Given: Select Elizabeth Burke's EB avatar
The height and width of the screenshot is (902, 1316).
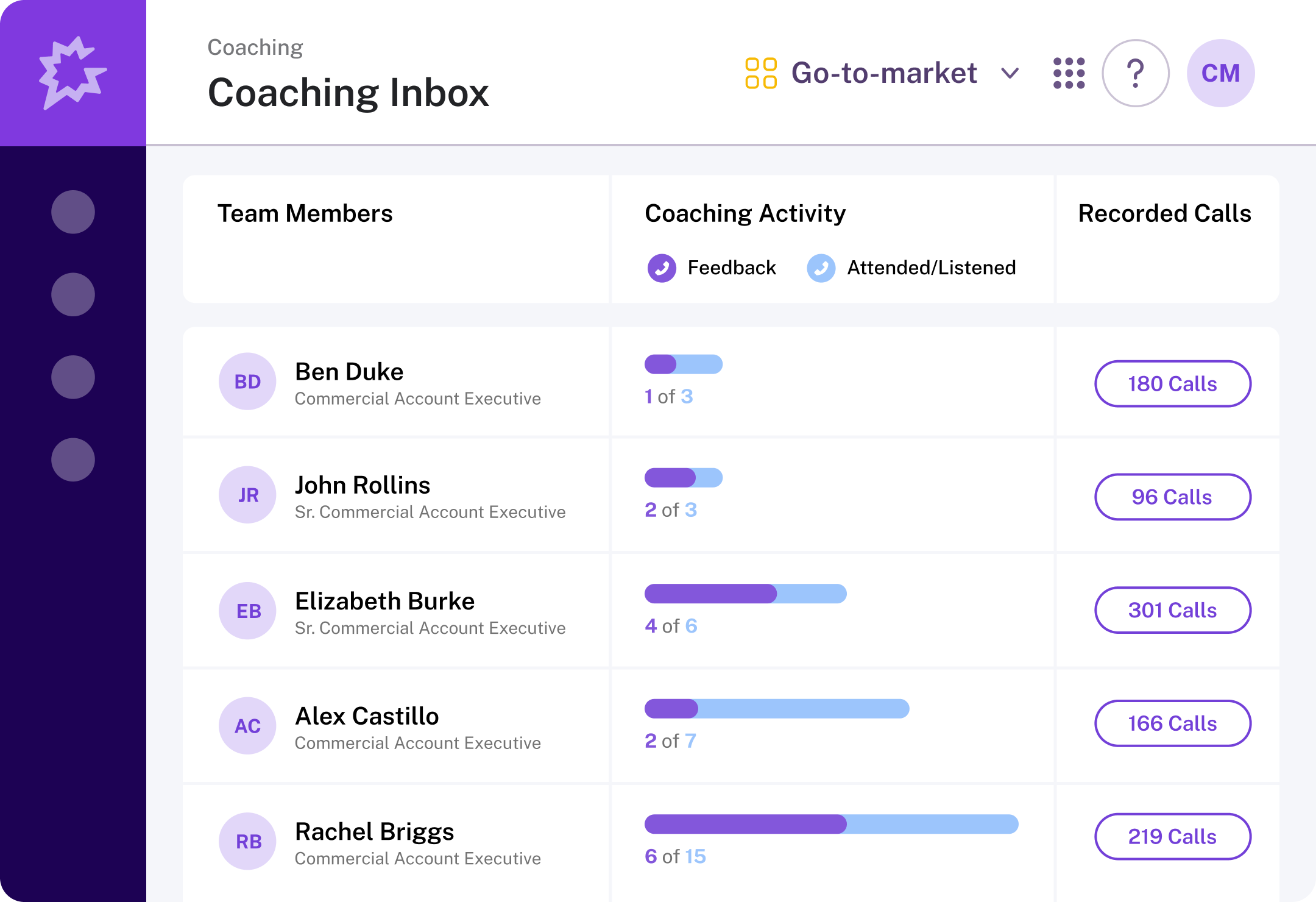Looking at the screenshot, I should point(248,611).
